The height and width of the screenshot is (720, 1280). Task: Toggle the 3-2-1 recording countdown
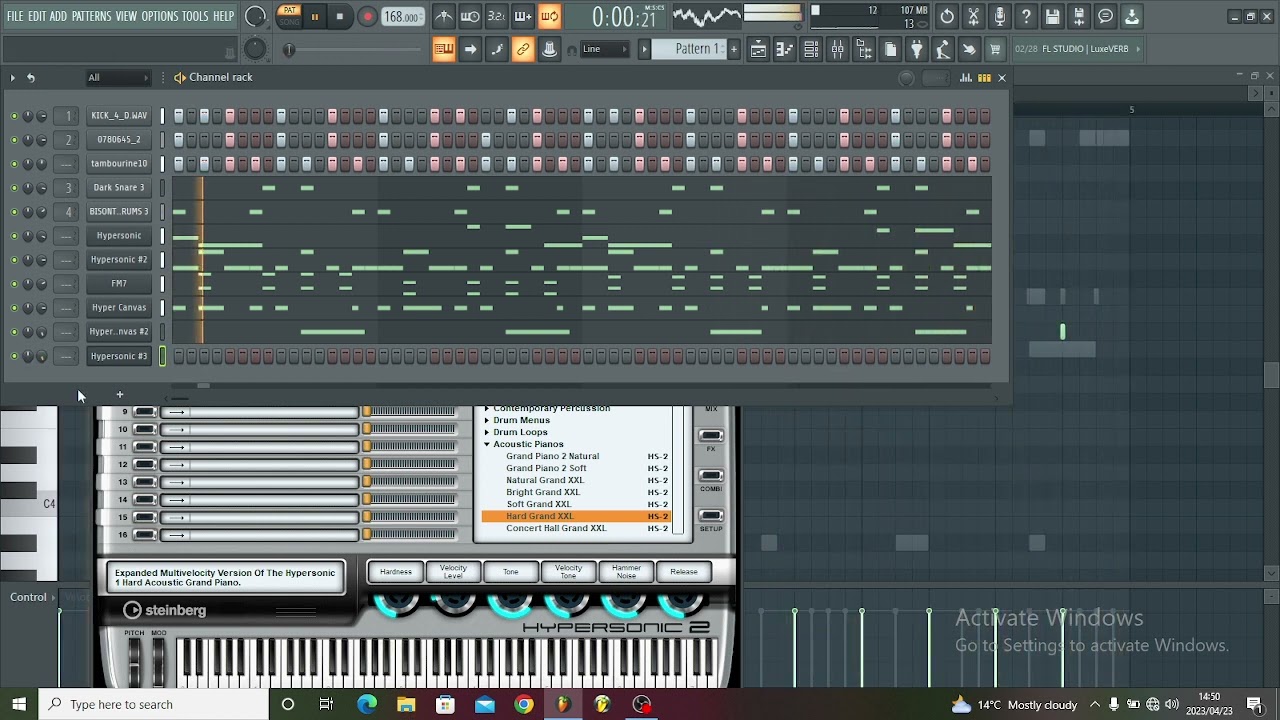[x=496, y=16]
